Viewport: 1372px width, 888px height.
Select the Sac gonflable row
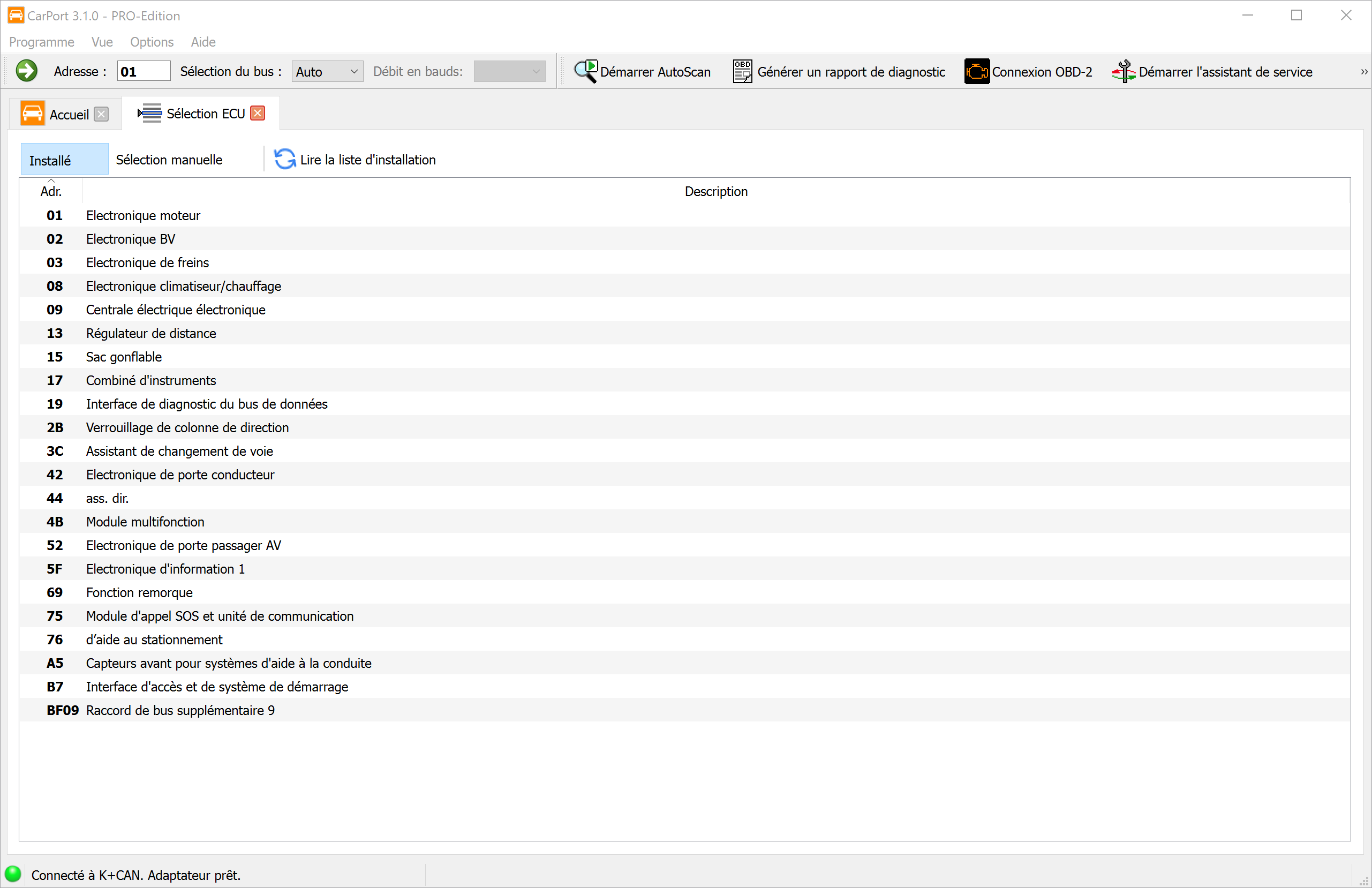(123, 357)
